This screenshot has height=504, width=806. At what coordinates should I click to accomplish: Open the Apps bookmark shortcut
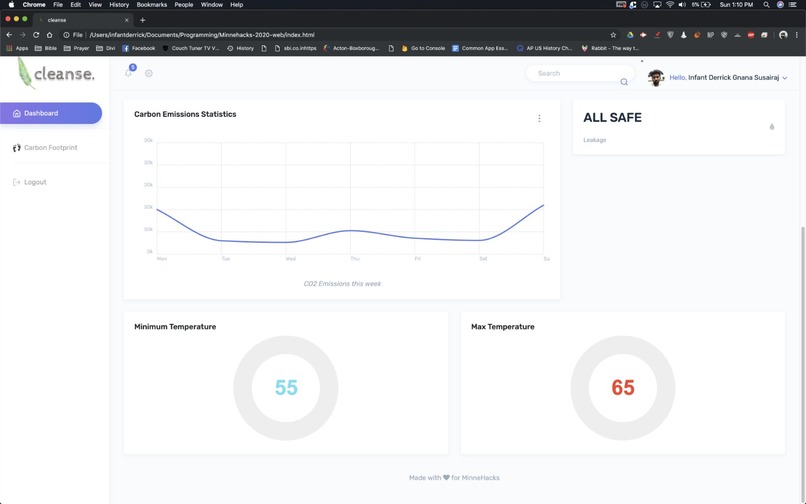coord(17,48)
